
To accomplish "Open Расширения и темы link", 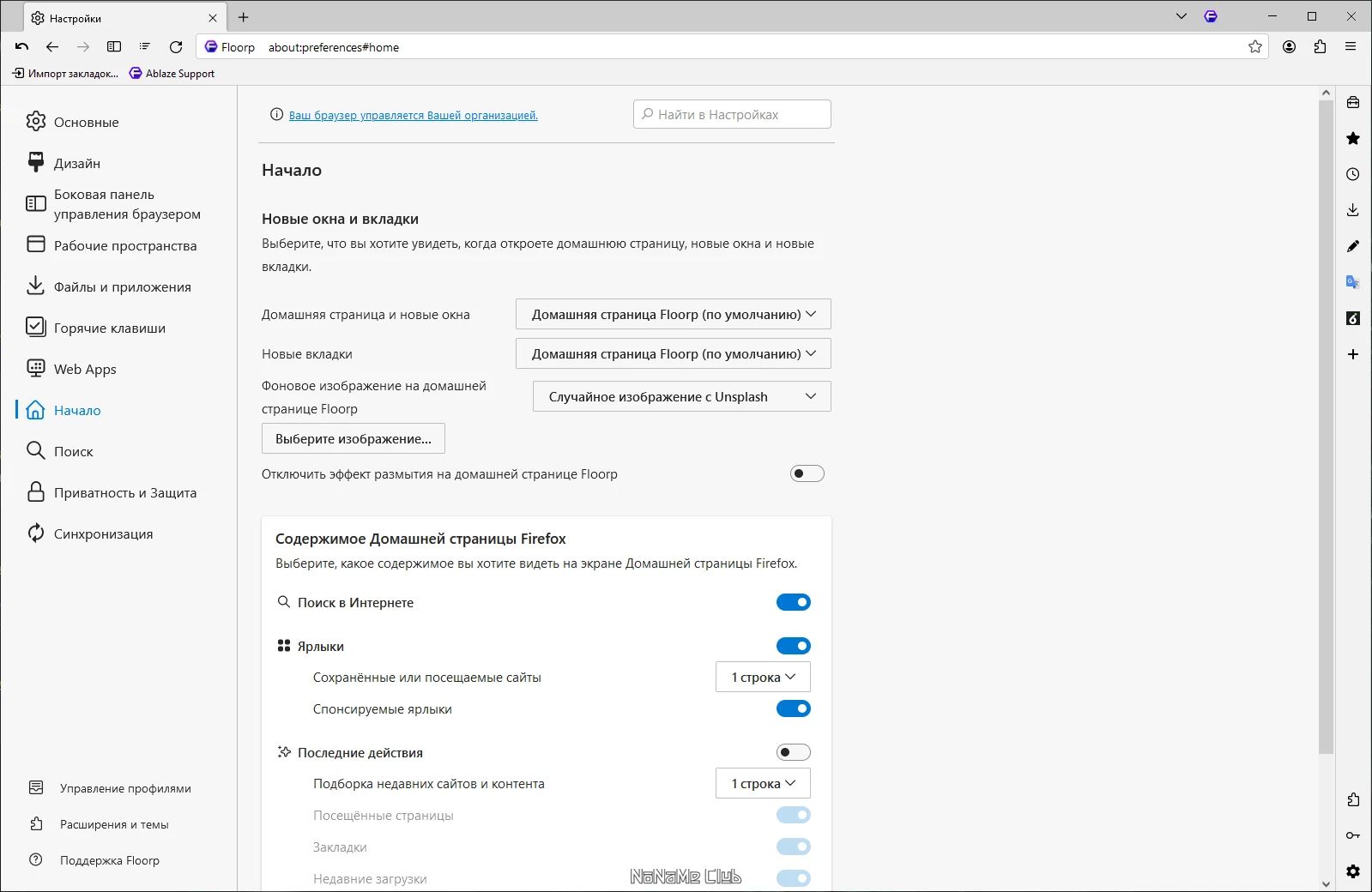I will tap(99, 824).
